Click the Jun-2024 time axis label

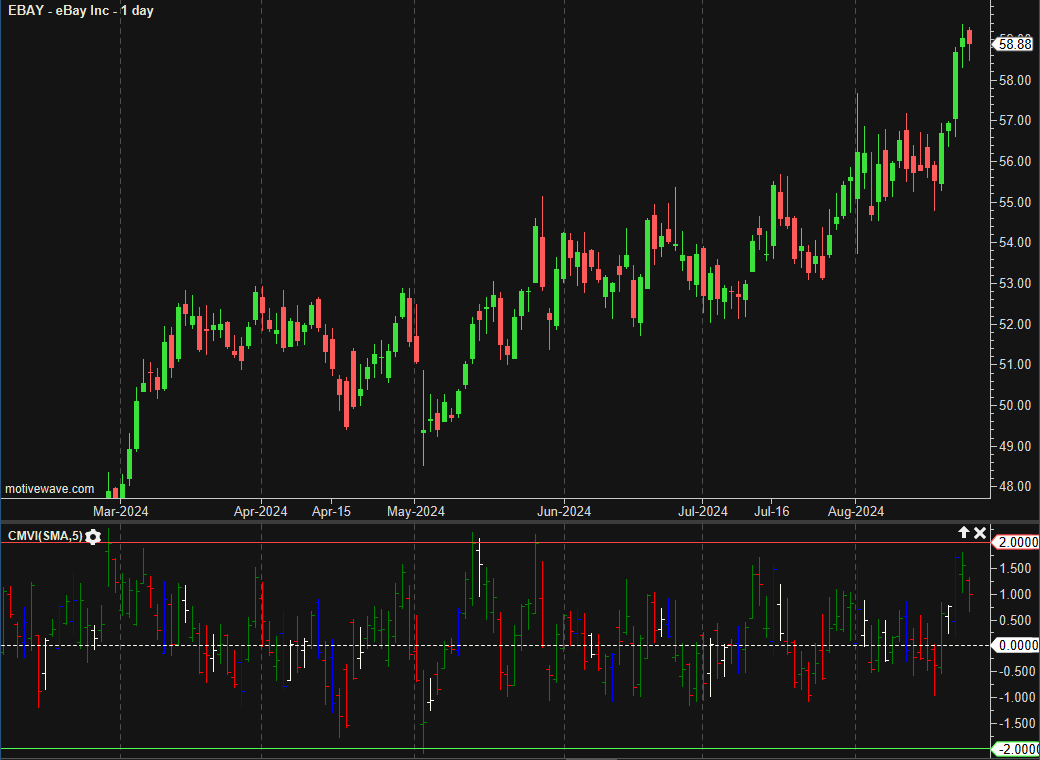564,511
